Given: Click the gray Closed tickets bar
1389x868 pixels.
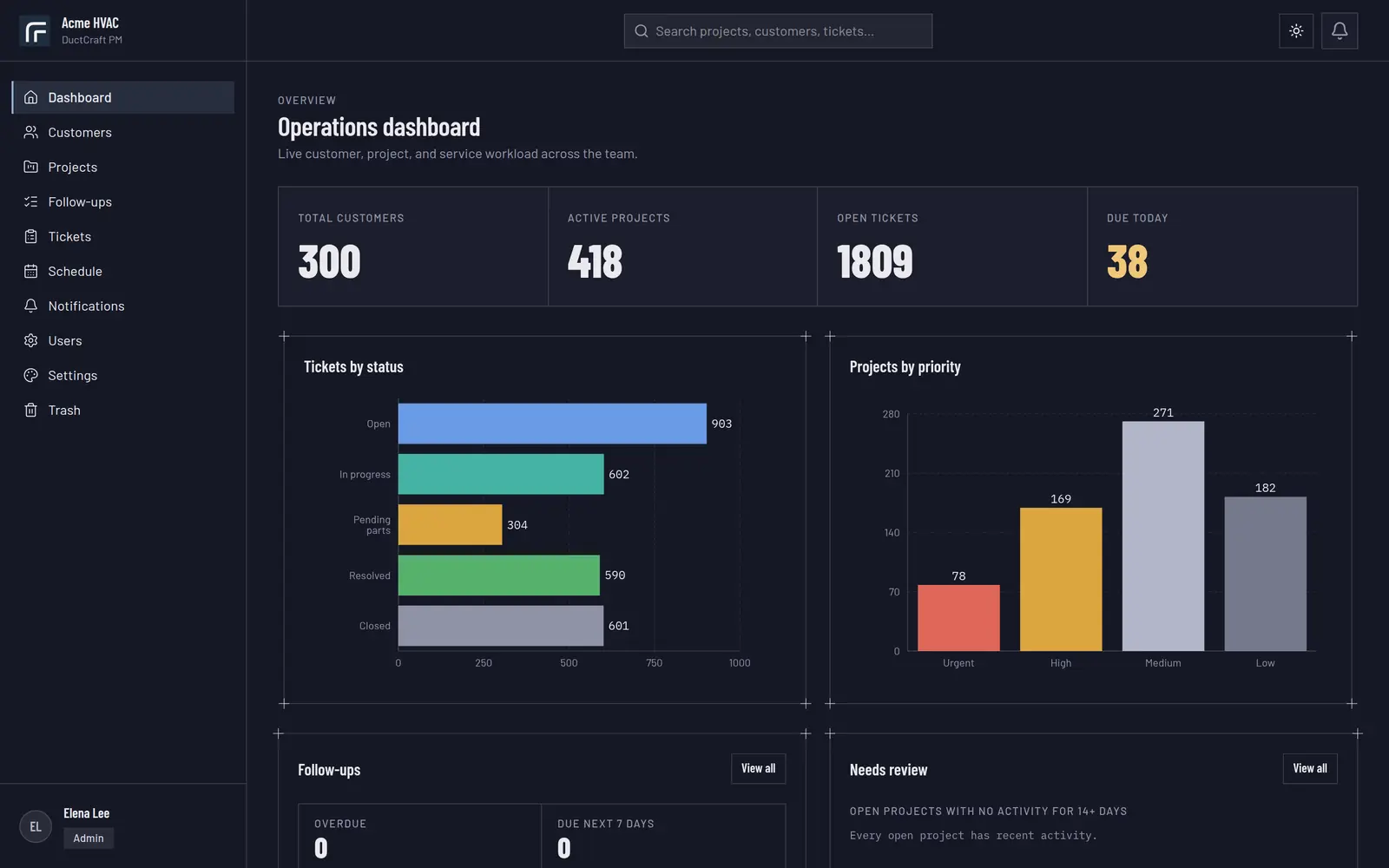Looking at the screenshot, I should click(501, 626).
